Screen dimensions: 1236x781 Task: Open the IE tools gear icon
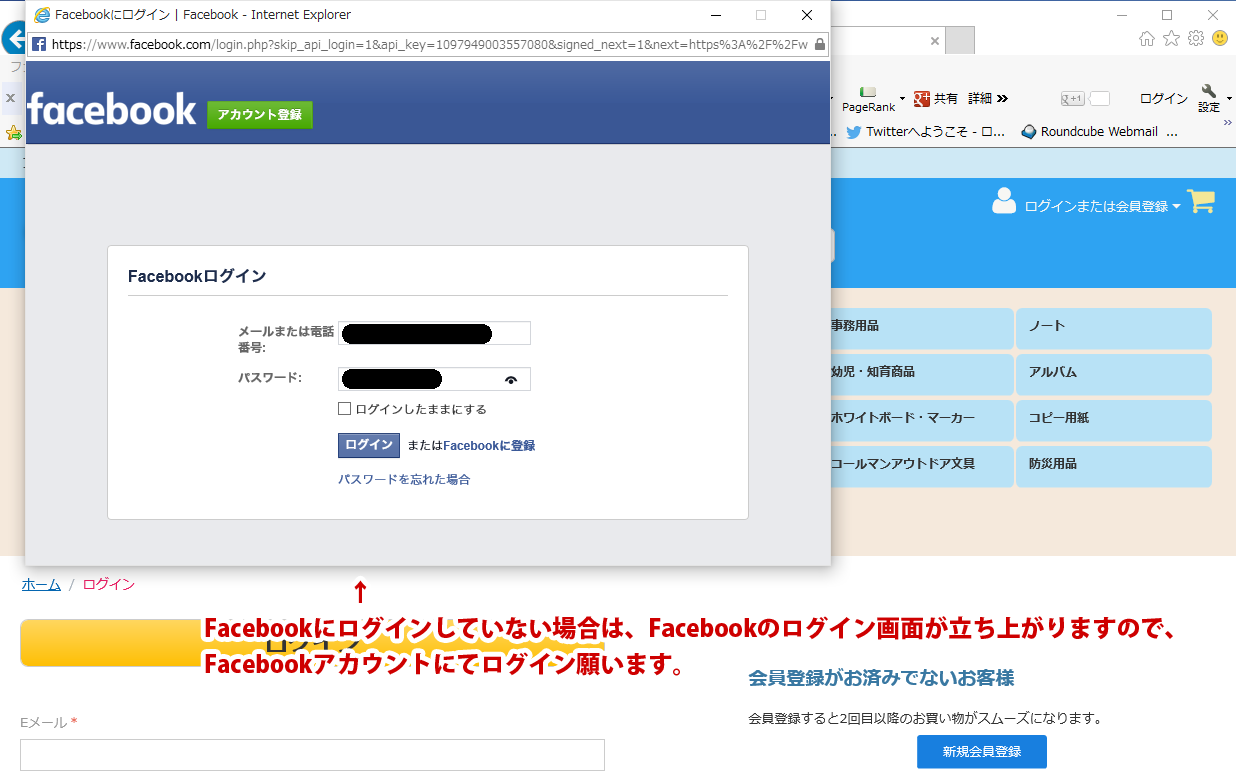[1196, 38]
